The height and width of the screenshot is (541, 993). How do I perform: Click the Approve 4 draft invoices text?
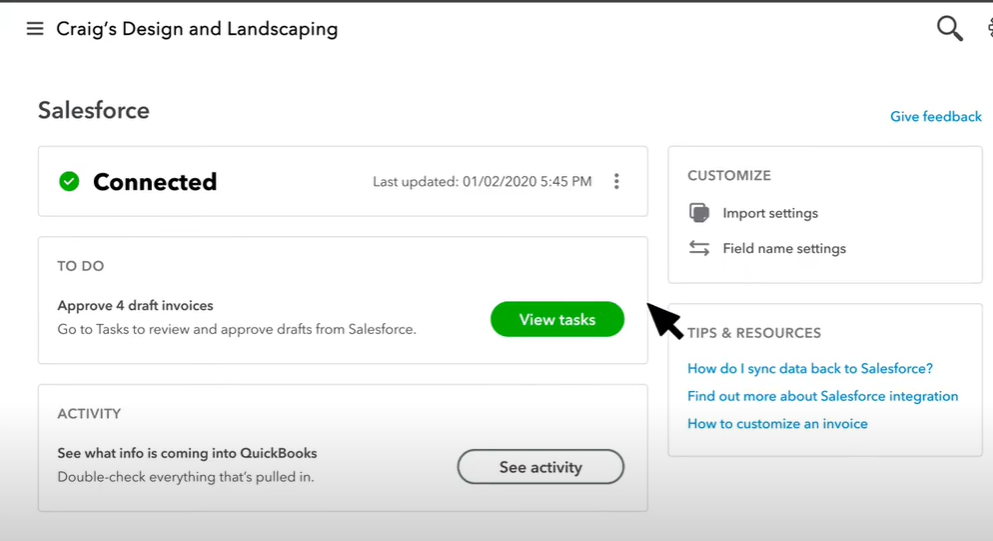pos(135,305)
